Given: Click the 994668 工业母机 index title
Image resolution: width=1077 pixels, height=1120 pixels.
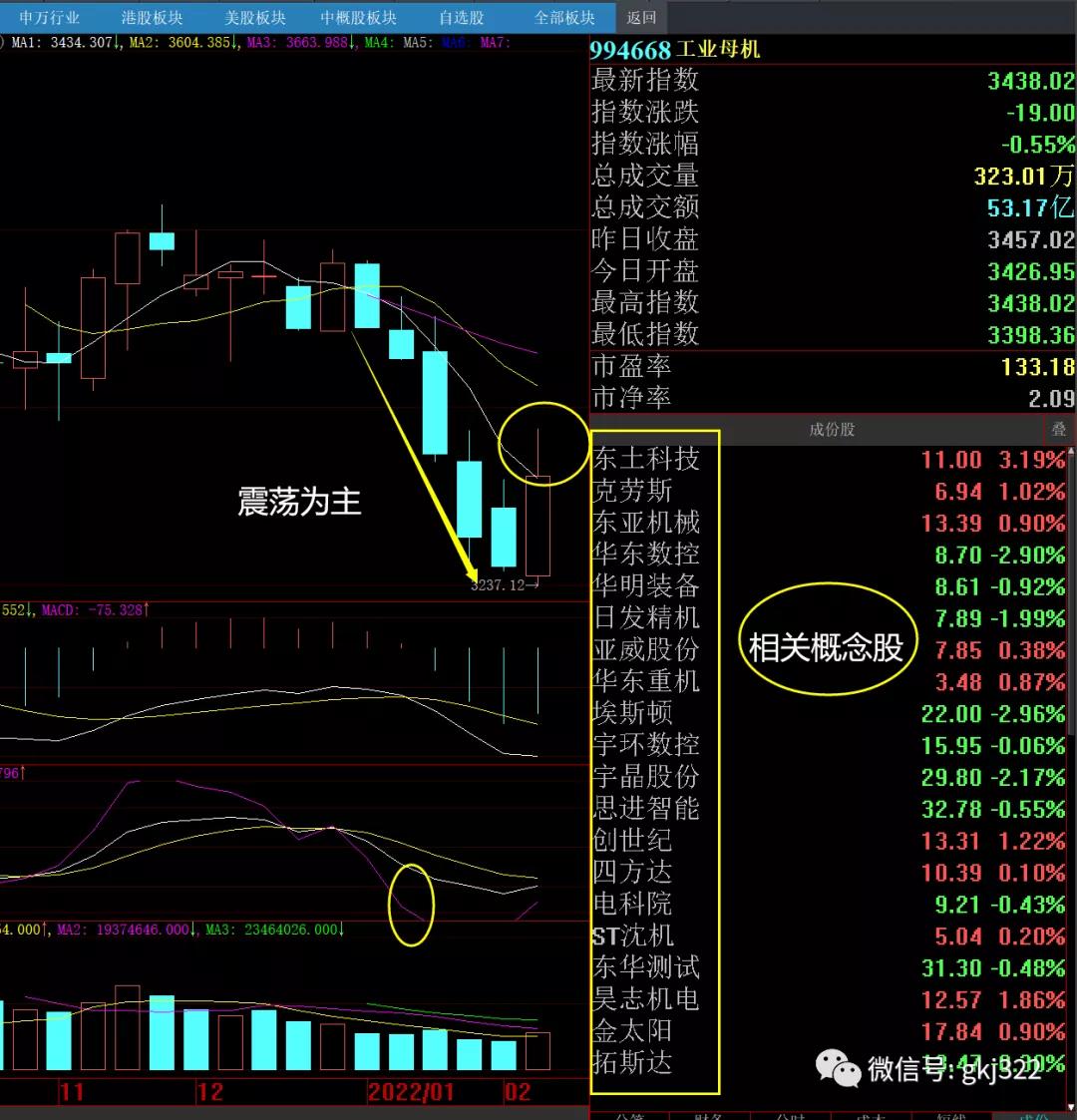Looking at the screenshot, I should coord(675,49).
